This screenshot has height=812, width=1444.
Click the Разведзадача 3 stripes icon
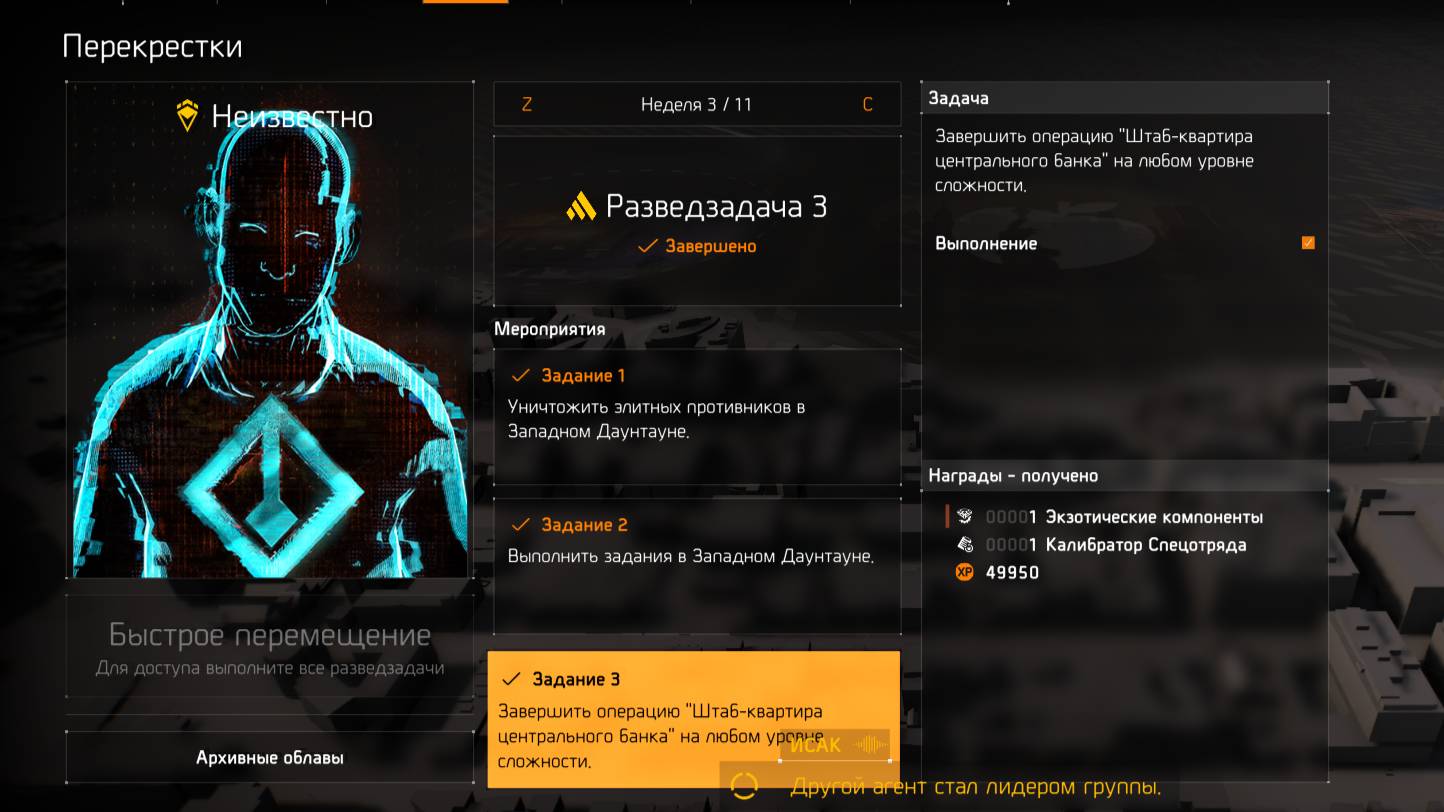point(581,207)
